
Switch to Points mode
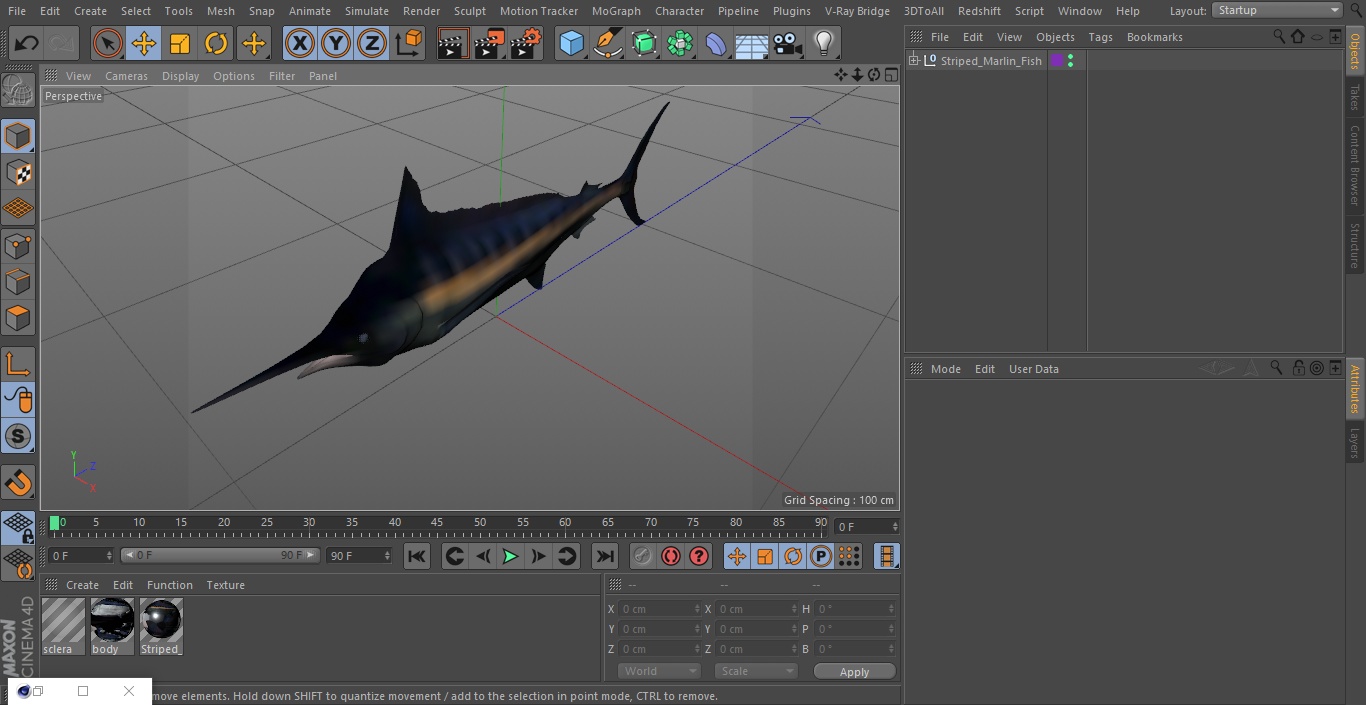18,245
